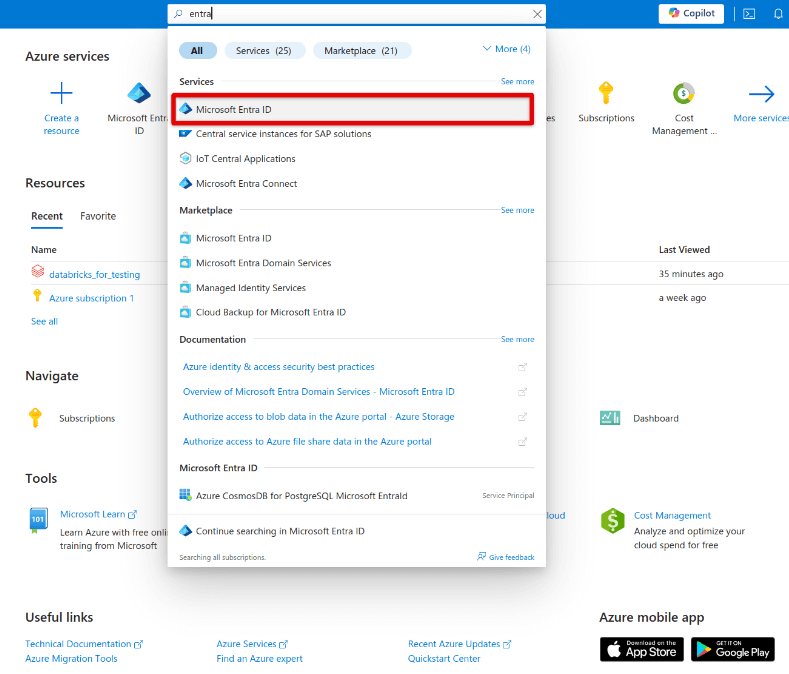Click external link icon for blob data doc
Screen dimensions: 789x674
tap(522, 417)
